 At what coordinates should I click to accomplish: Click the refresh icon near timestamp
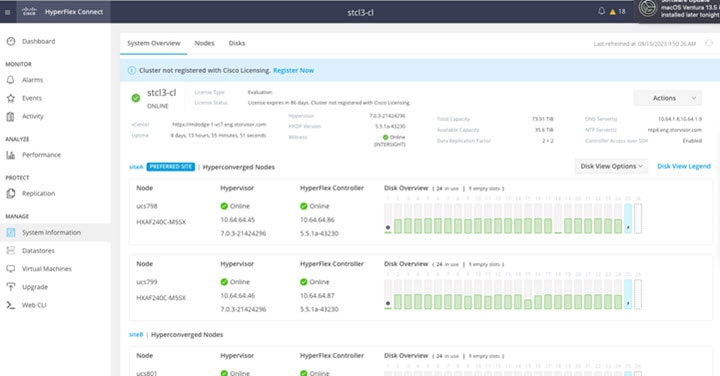(x=709, y=43)
